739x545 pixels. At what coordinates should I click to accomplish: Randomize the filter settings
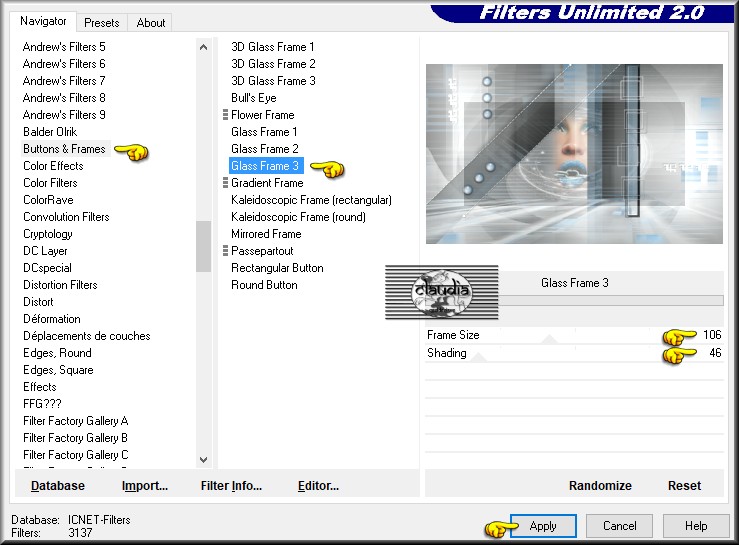[x=600, y=486]
